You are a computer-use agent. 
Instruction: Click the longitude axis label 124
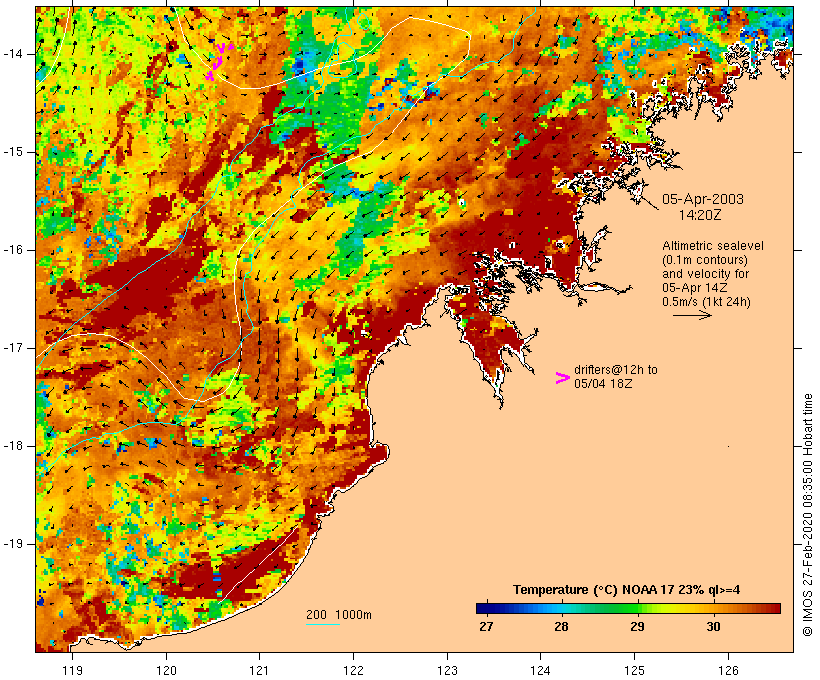[541, 671]
